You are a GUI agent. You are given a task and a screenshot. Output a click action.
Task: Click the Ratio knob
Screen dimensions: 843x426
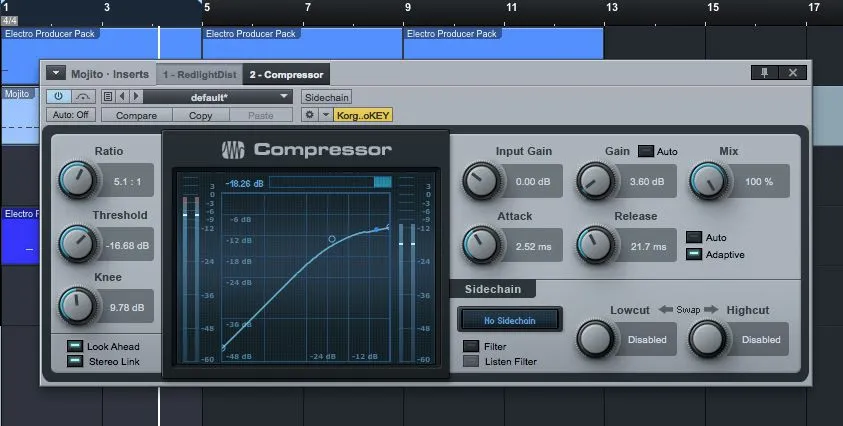(77, 180)
